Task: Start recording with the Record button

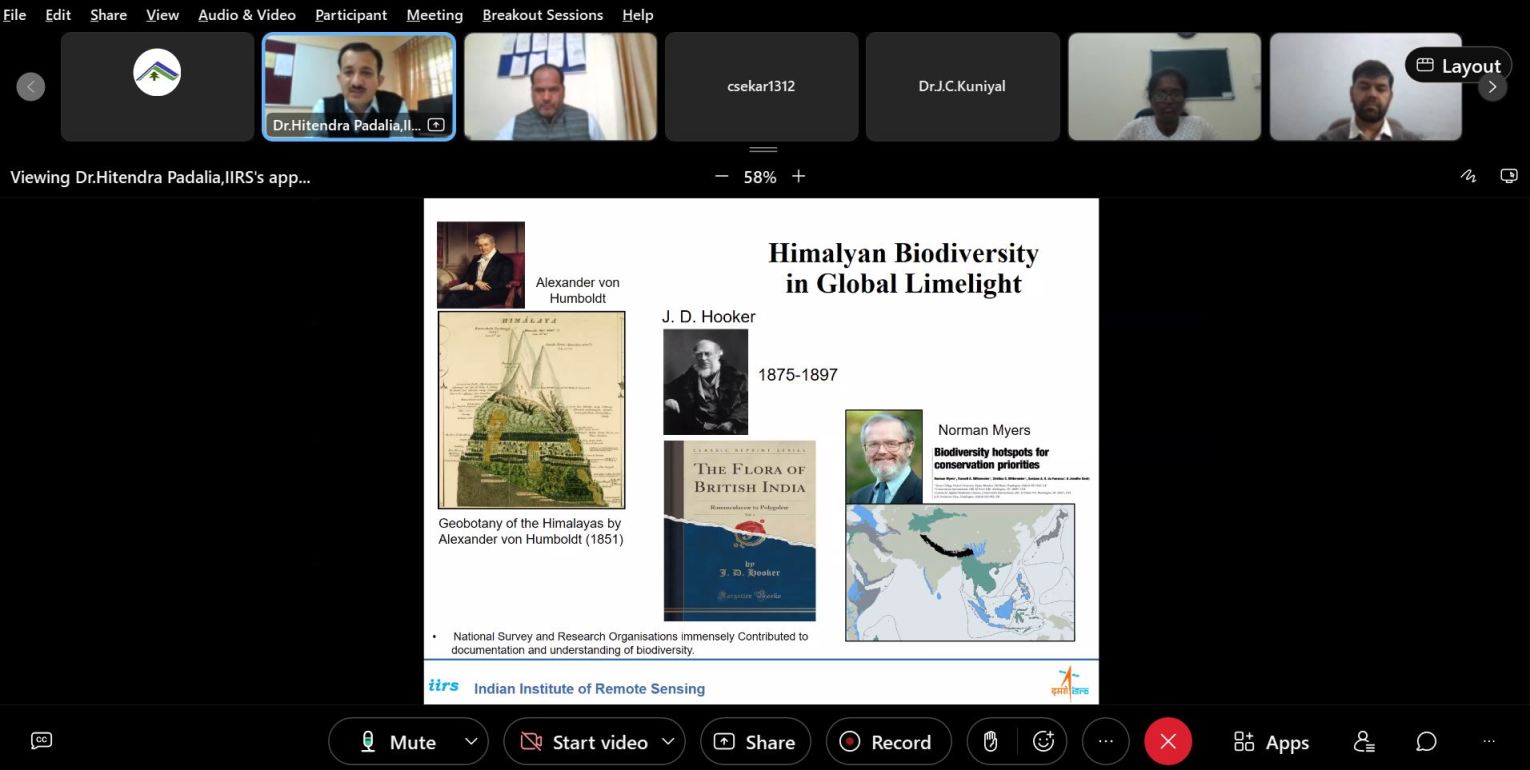Action: pyautogui.click(x=887, y=742)
